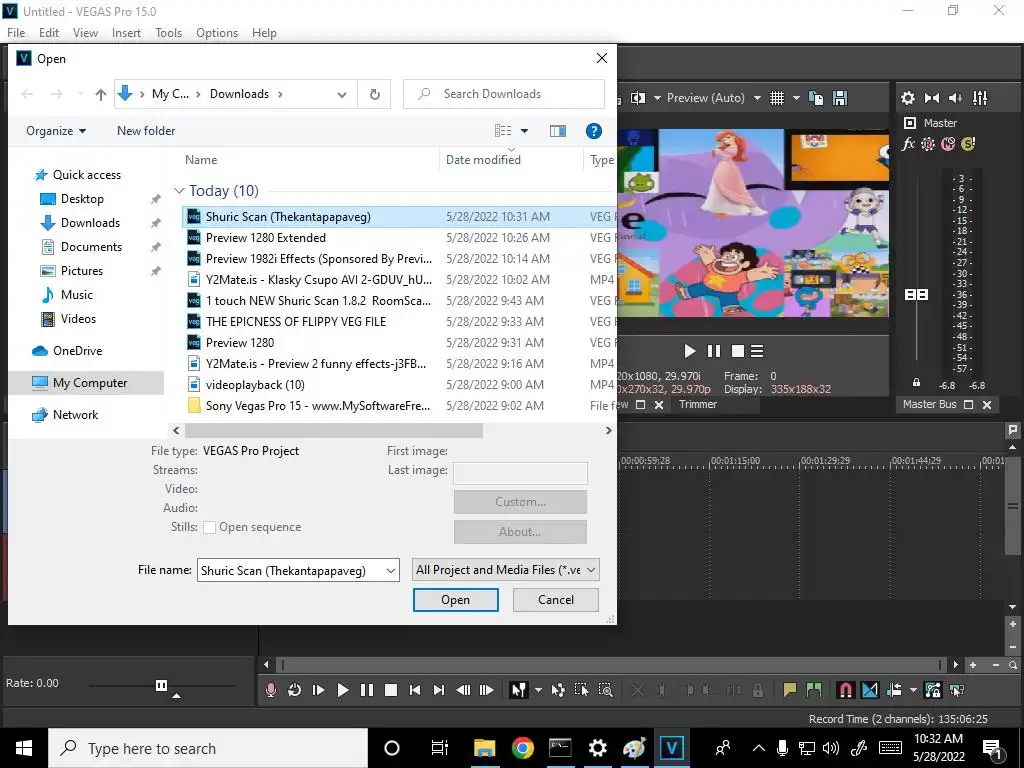Viewport: 1024px width, 768px height.
Task: Open the view options dropdown arrow
Action: pyautogui.click(x=524, y=131)
